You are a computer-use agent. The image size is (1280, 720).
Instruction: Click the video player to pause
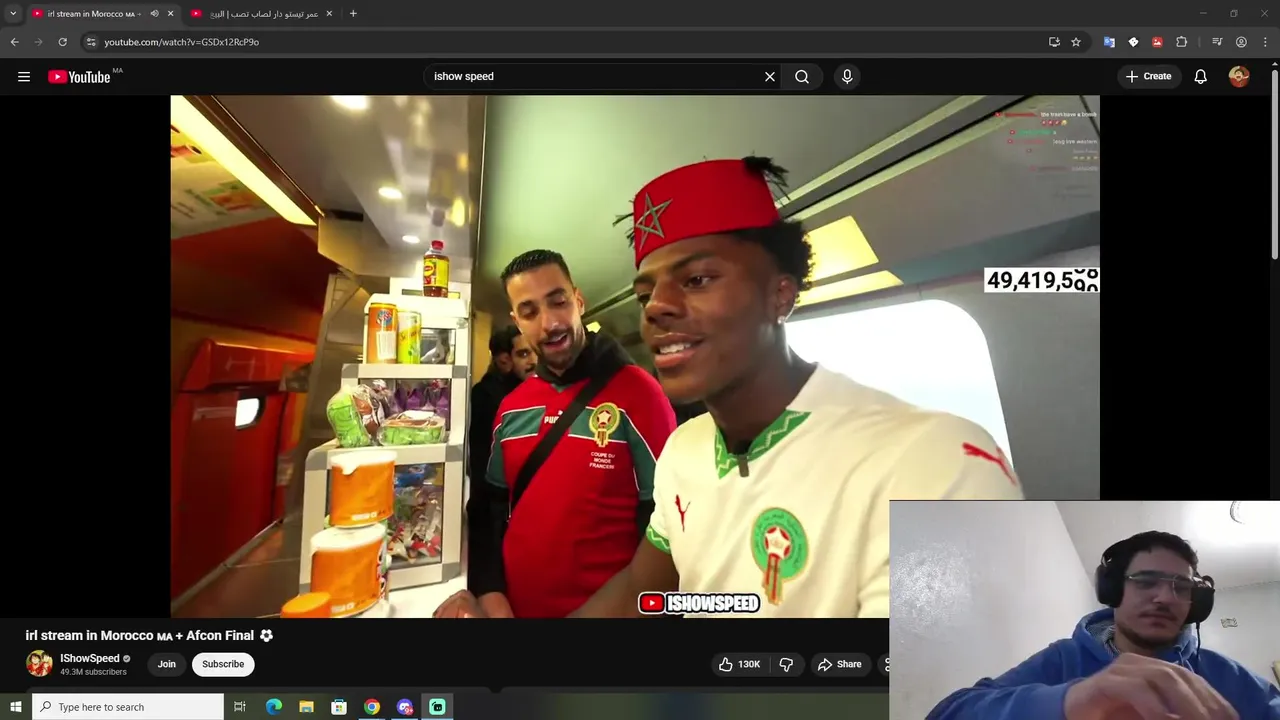point(635,356)
